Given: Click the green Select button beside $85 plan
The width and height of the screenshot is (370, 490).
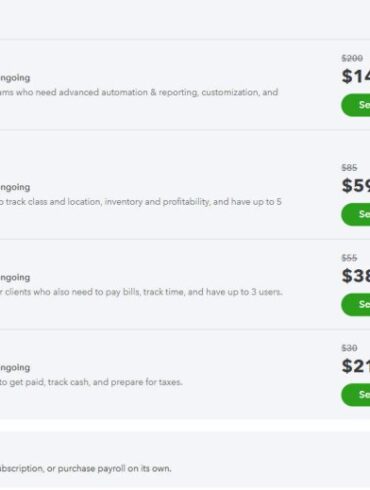Looking at the screenshot, I should tap(356, 214).
